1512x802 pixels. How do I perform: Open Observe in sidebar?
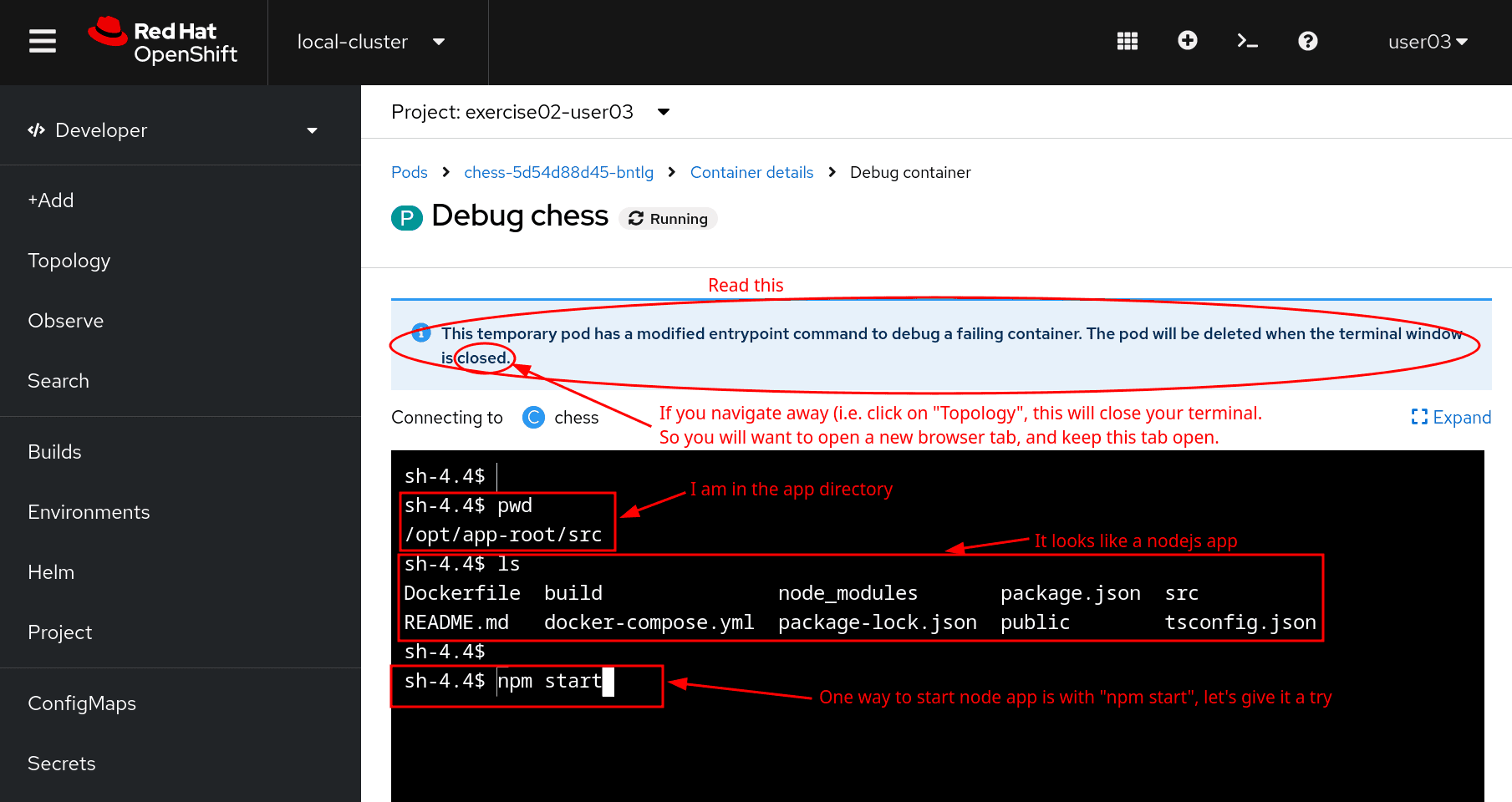coord(66,321)
